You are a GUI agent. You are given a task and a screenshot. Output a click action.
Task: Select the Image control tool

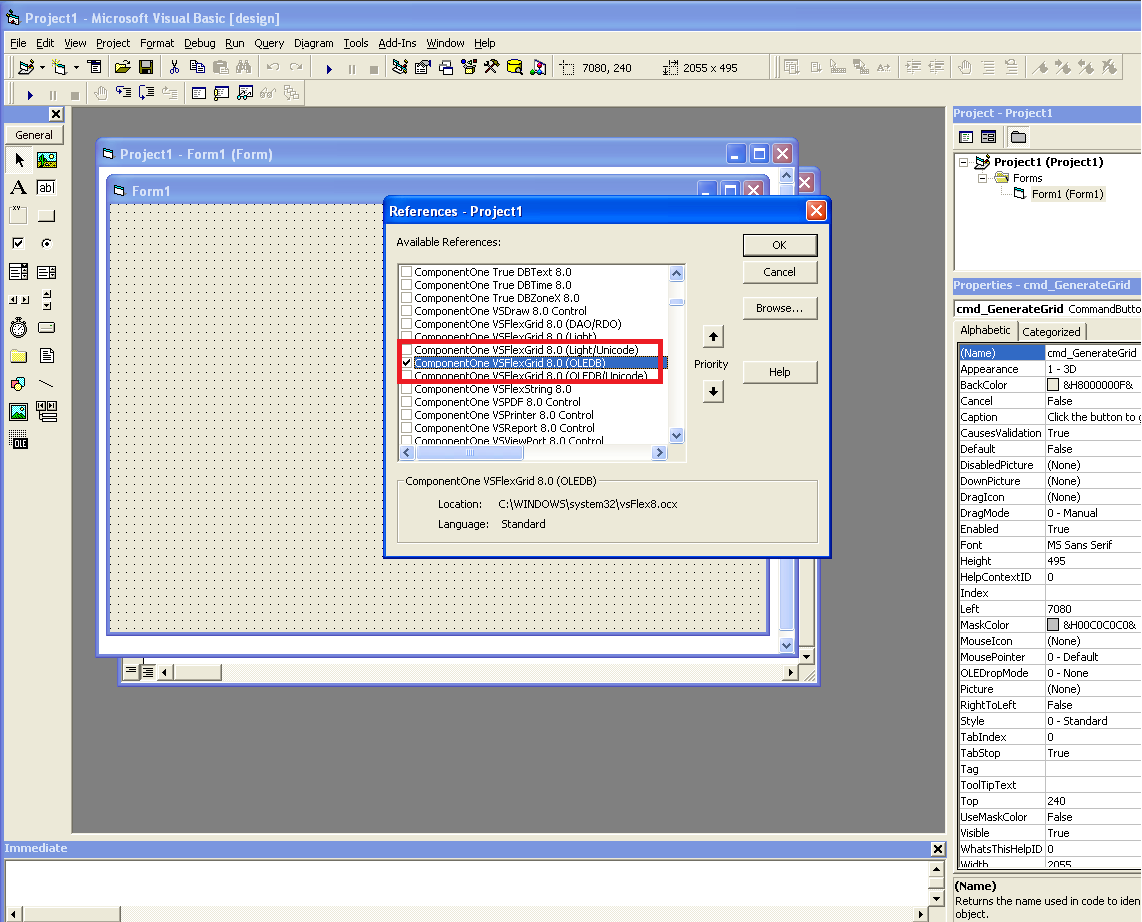point(19,411)
